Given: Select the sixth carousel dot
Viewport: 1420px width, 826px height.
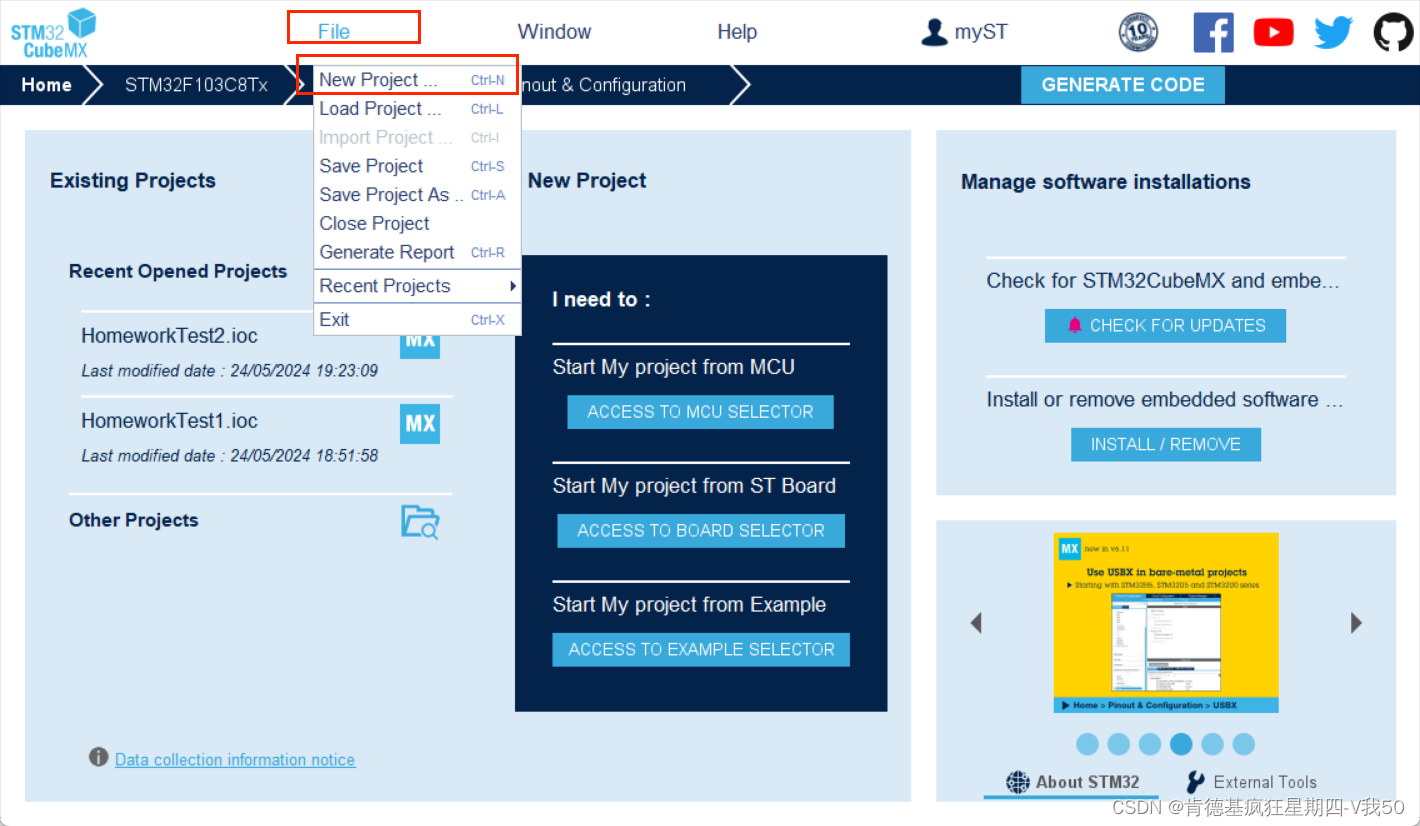Looking at the screenshot, I should click(x=1243, y=744).
